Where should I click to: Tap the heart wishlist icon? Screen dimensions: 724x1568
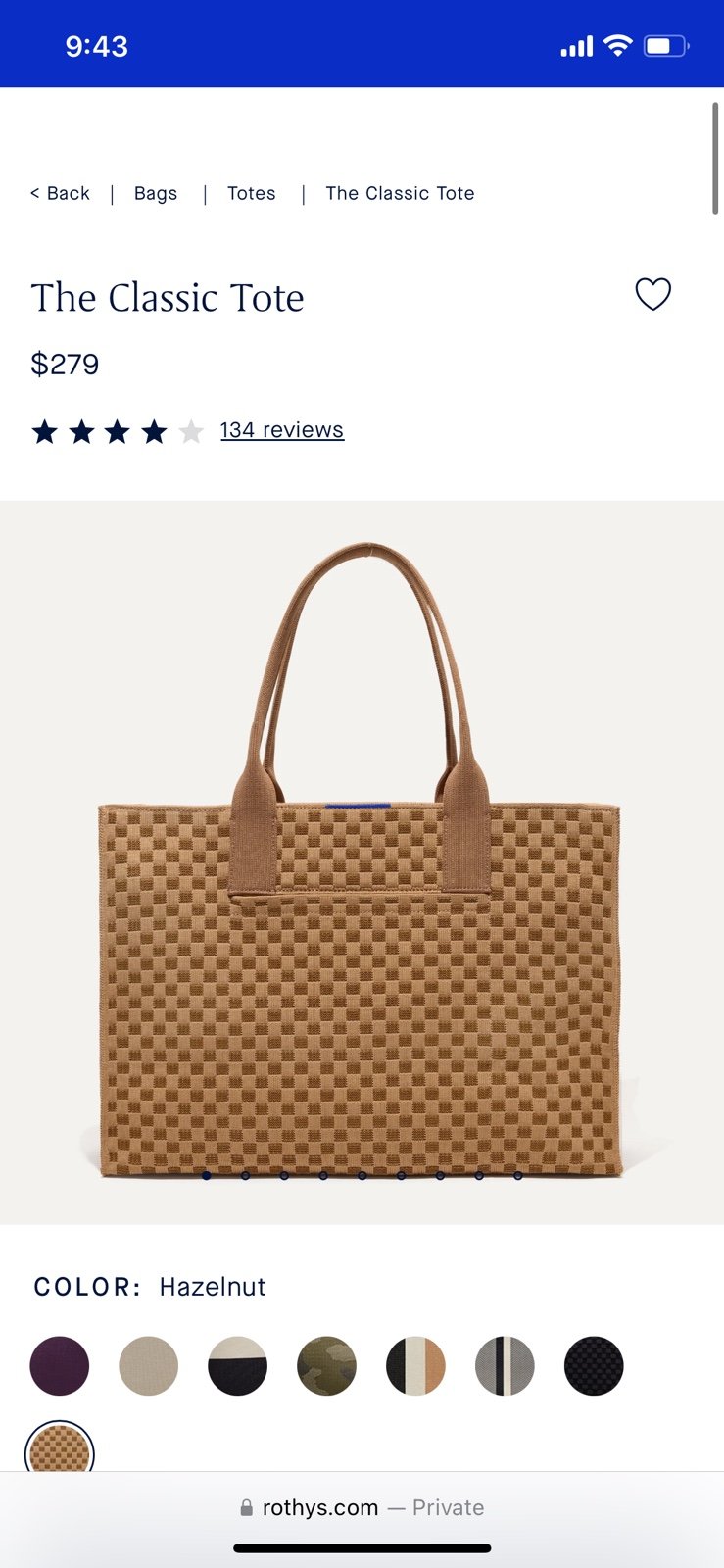tap(653, 294)
